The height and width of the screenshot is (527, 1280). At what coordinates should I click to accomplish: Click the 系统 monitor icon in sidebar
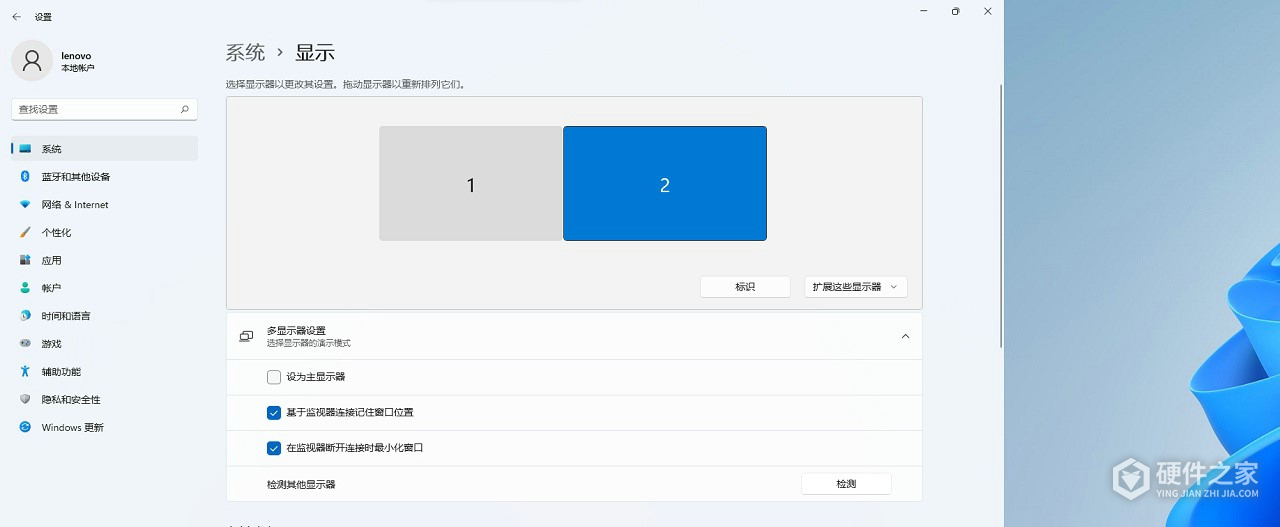coord(25,149)
